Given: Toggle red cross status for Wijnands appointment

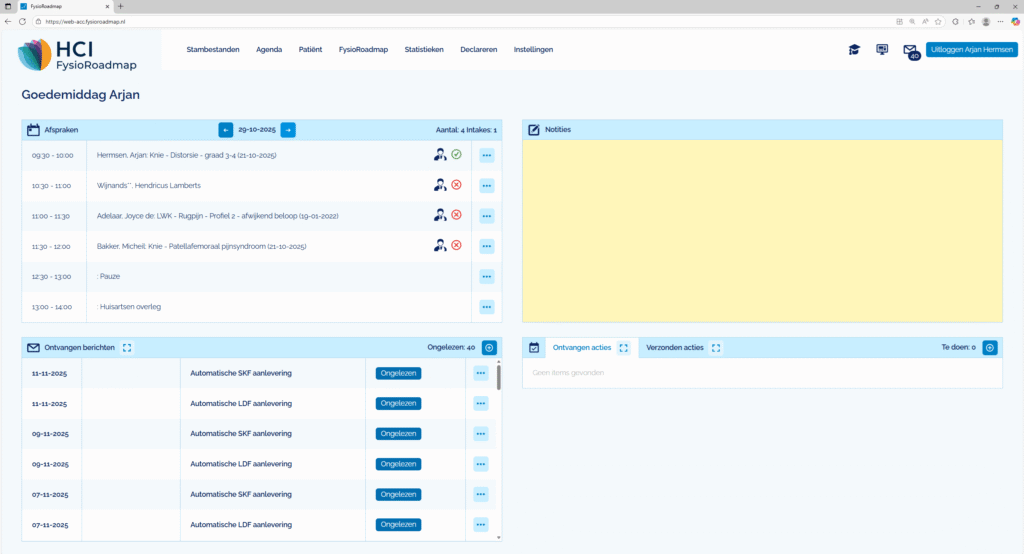Looking at the screenshot, I should (456, 185).
